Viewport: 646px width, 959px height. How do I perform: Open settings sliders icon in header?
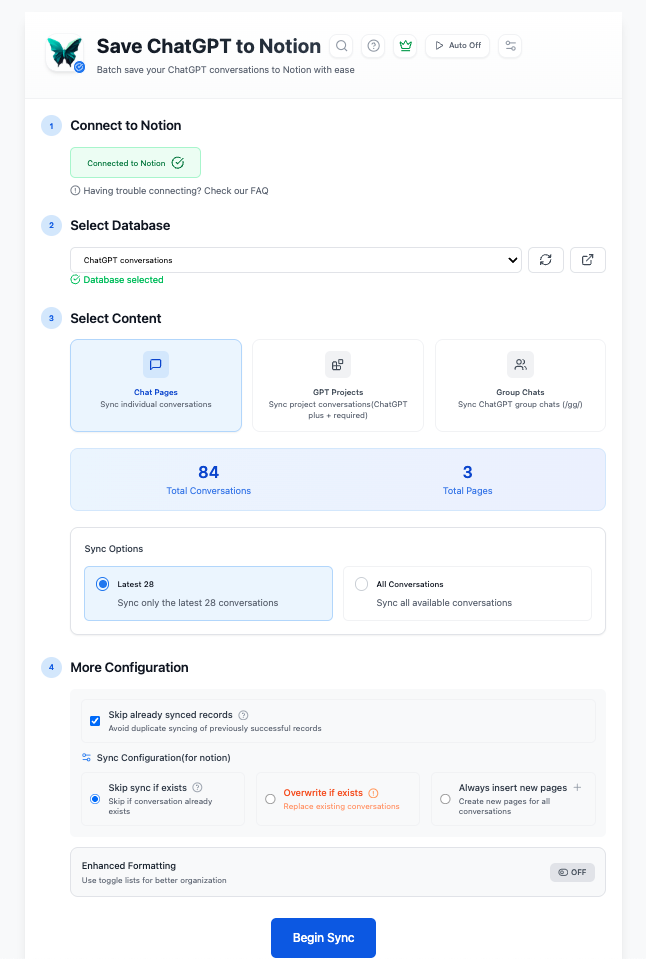[x=510, y=46]
